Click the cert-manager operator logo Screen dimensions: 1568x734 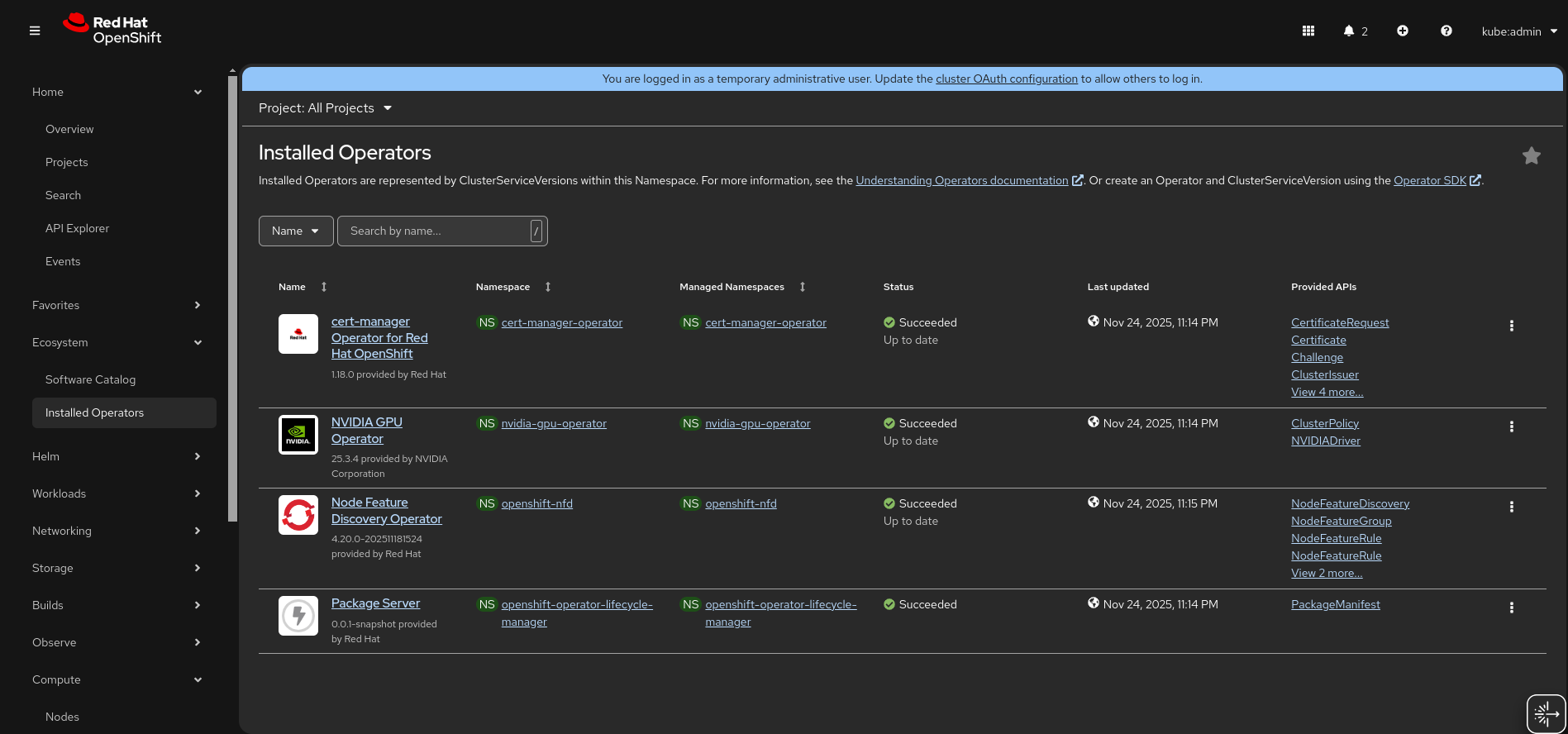298,334
